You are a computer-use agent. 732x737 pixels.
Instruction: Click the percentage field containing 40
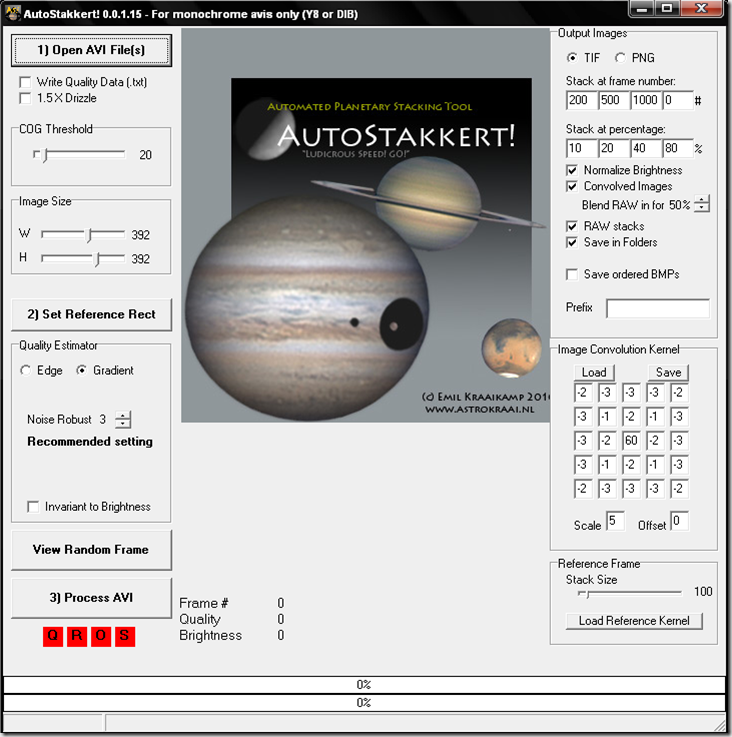point(645,148)
